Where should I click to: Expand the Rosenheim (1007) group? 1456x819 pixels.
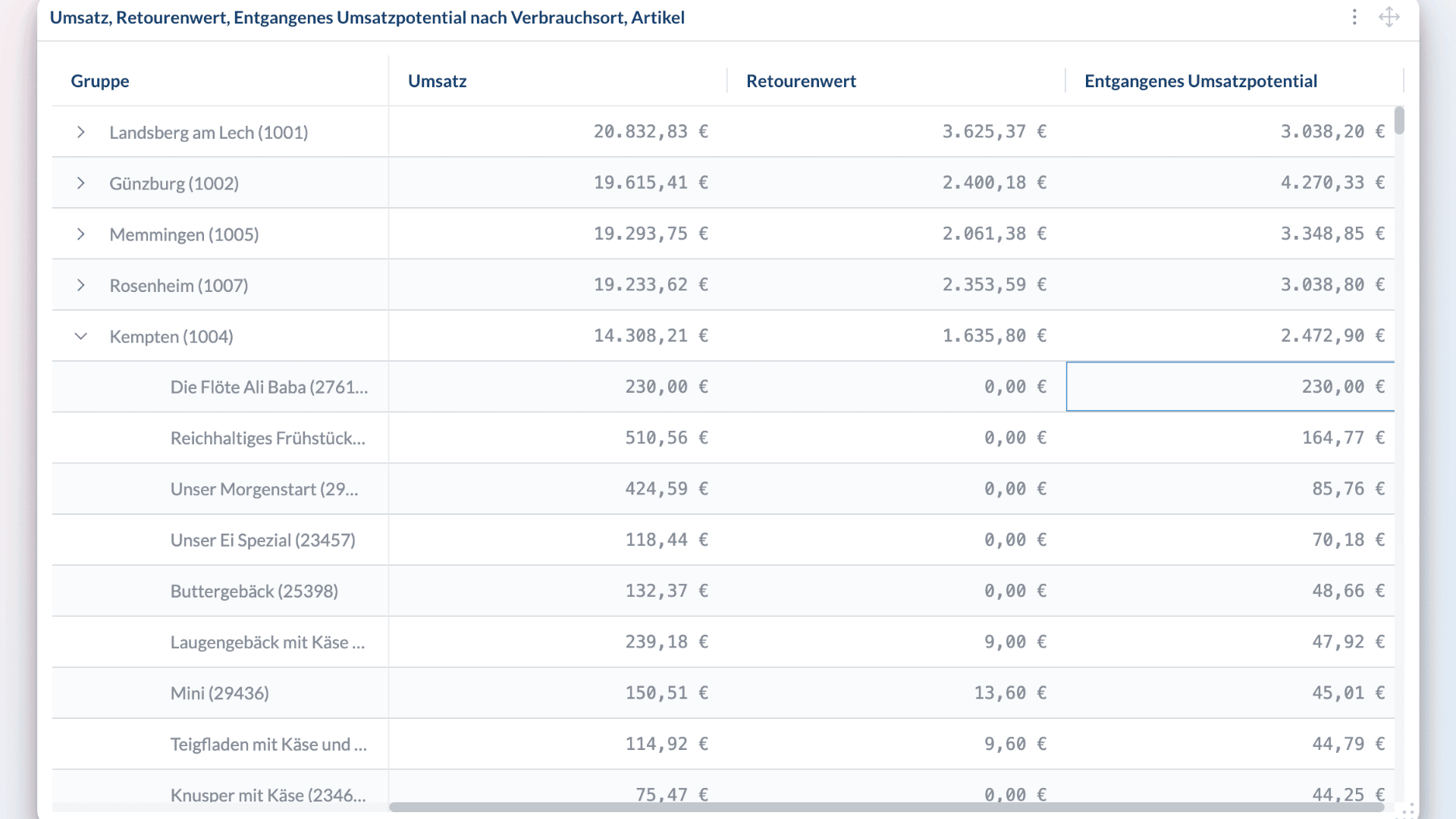tap(81, 285)
